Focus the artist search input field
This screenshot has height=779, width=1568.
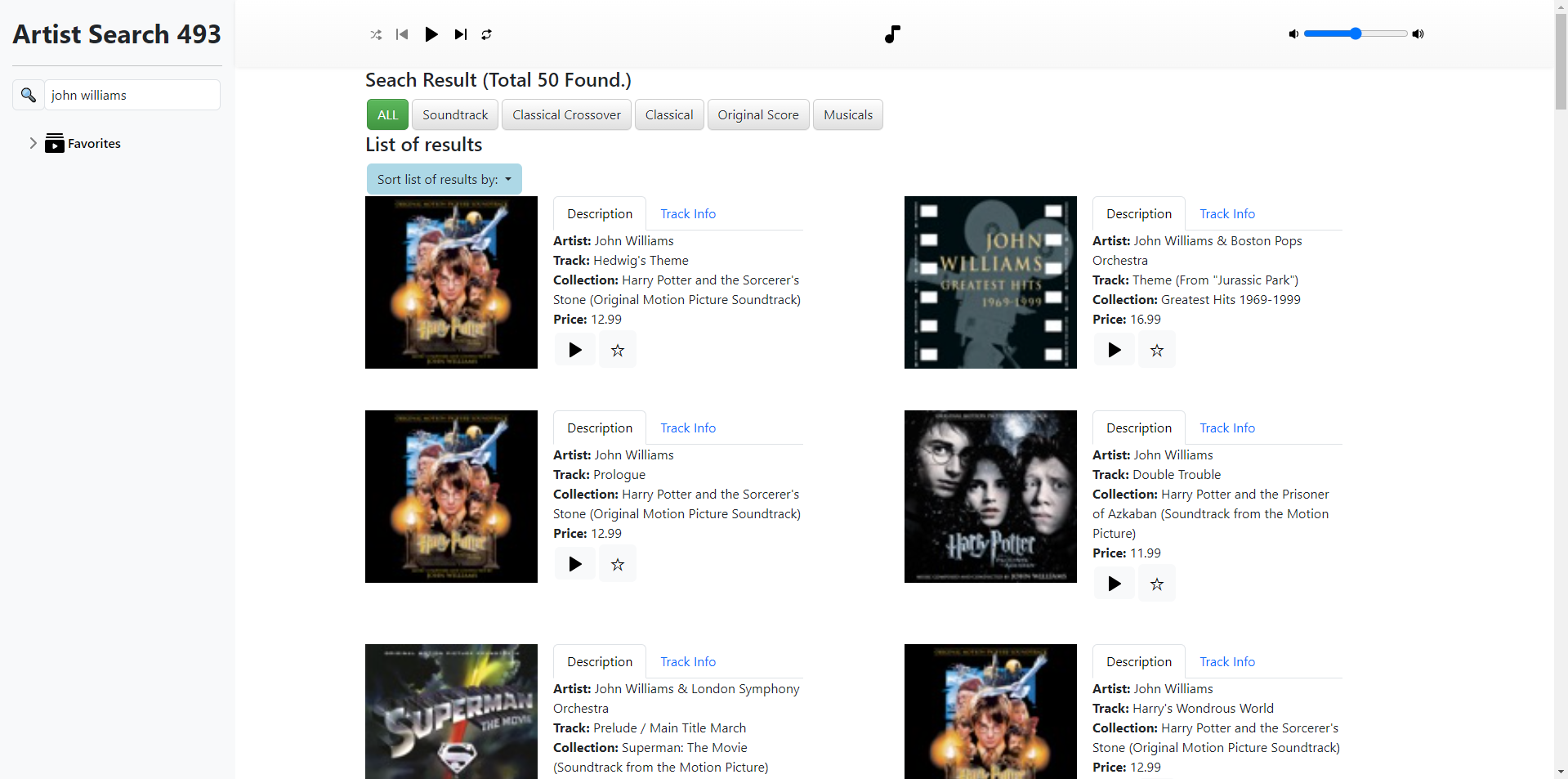132,95
